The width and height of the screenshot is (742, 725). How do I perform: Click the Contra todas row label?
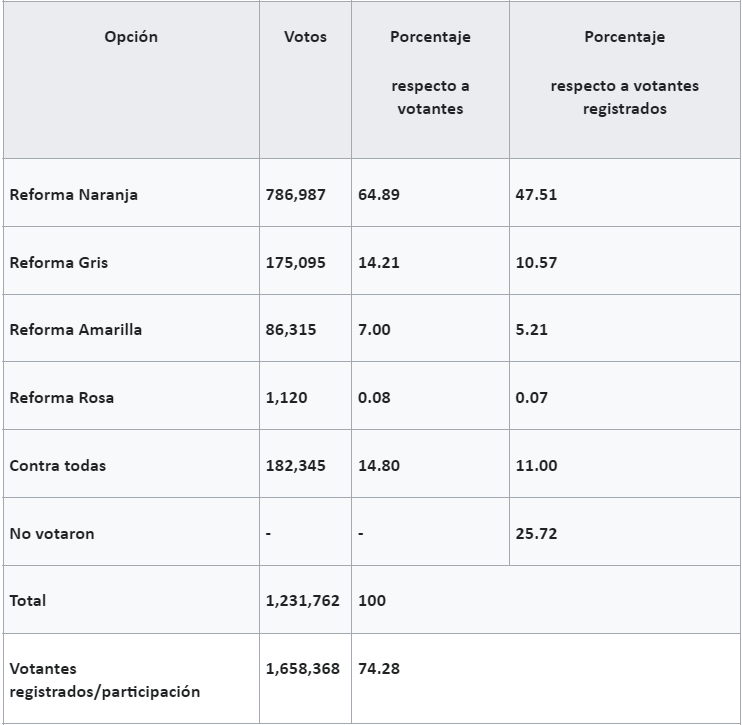click(58, 465)
